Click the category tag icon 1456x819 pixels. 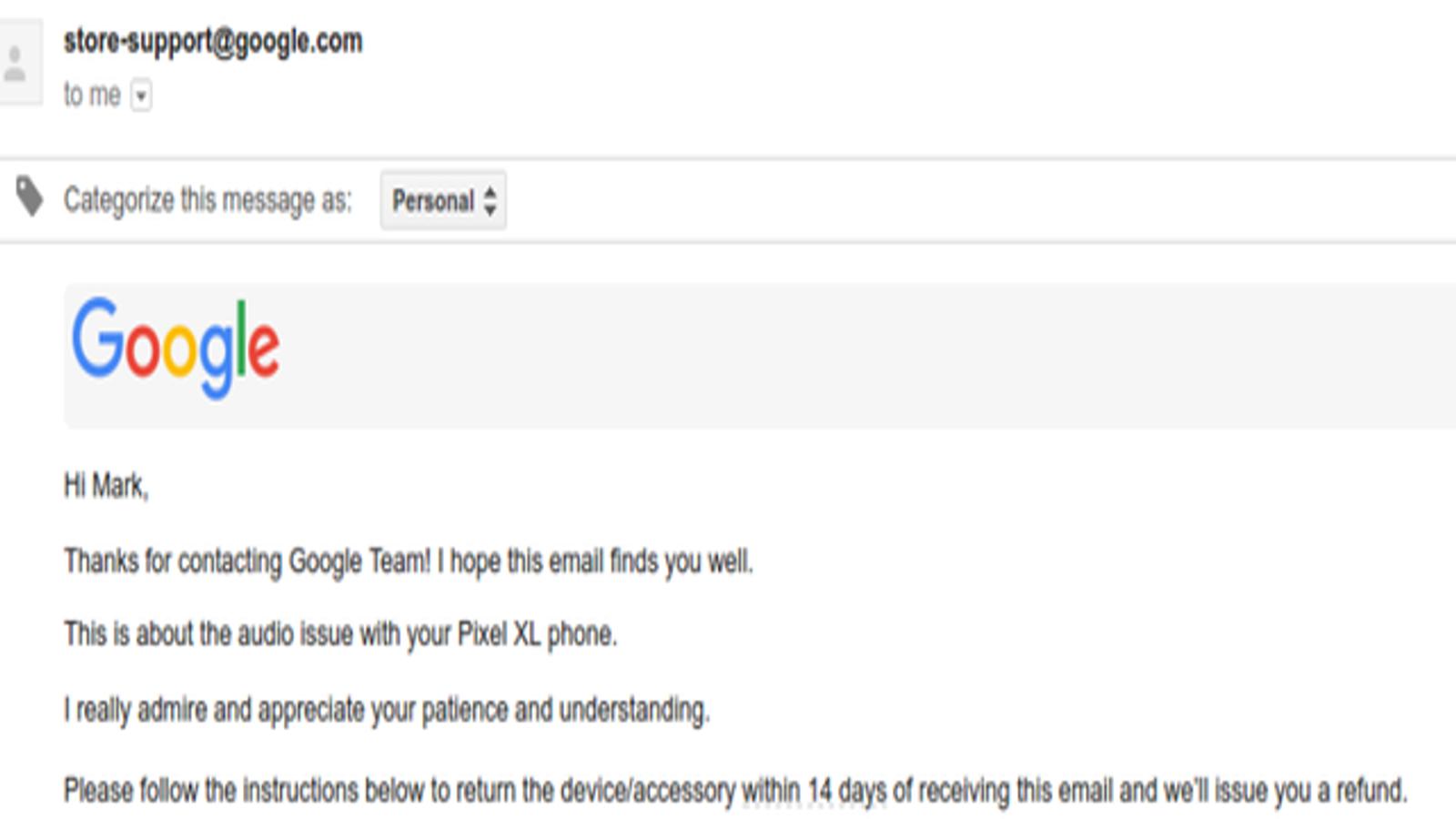pyautogui.click(x=30, y=197)
